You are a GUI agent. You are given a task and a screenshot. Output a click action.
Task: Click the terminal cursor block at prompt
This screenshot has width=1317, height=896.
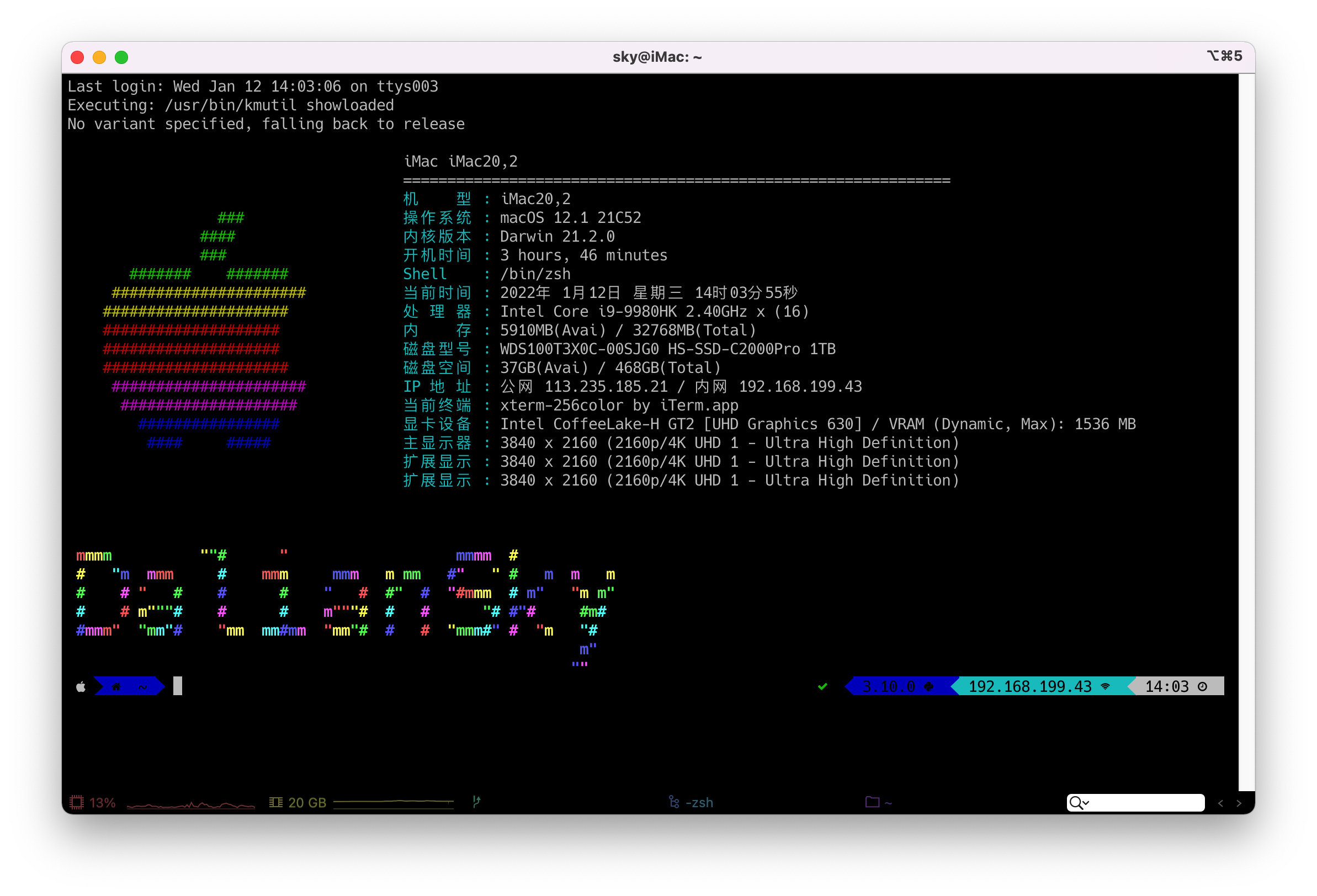177,686
